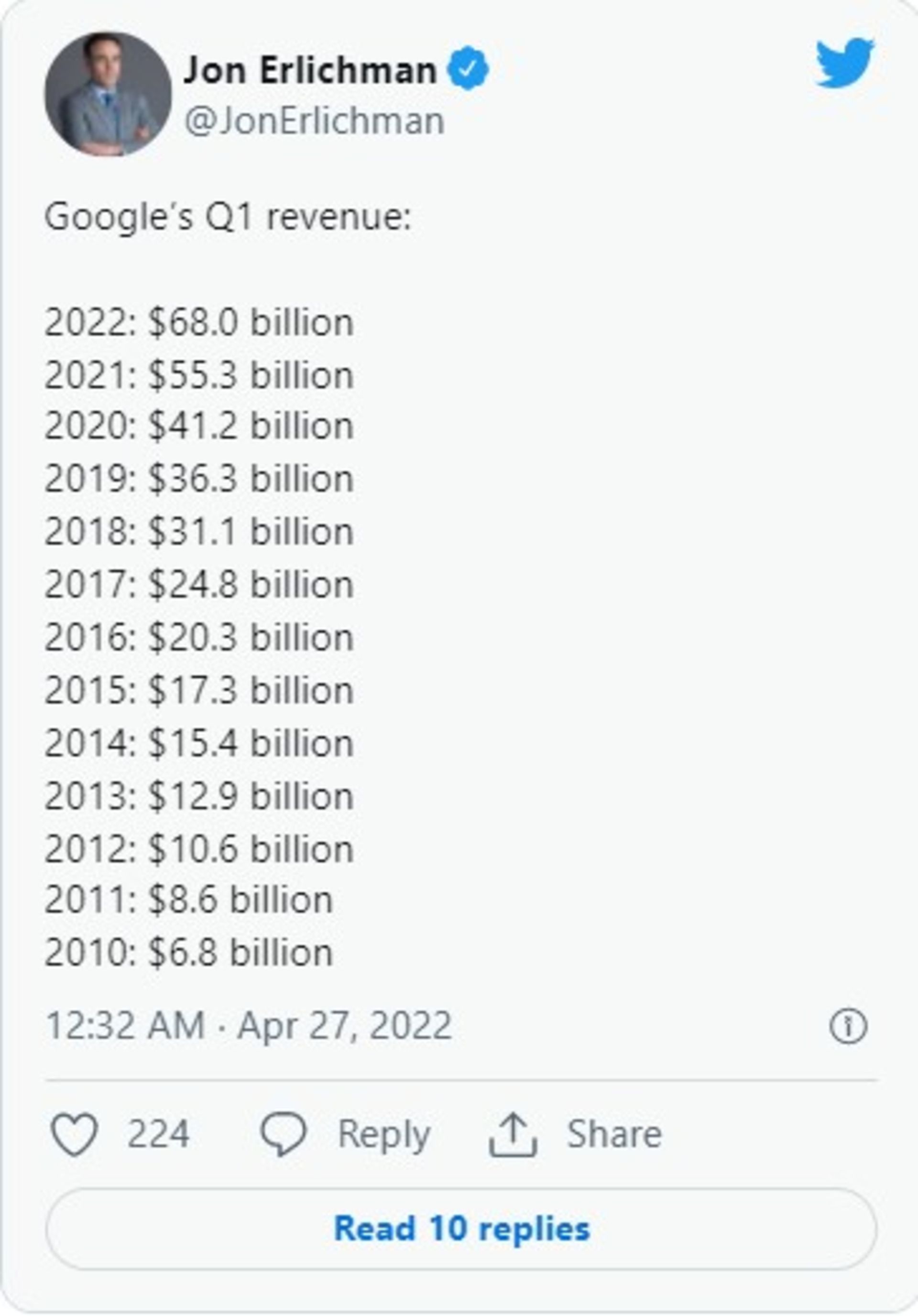Click the 2010: $6.8 billion line
Viewport: 918px width, 1316px height.
(189, 953)
